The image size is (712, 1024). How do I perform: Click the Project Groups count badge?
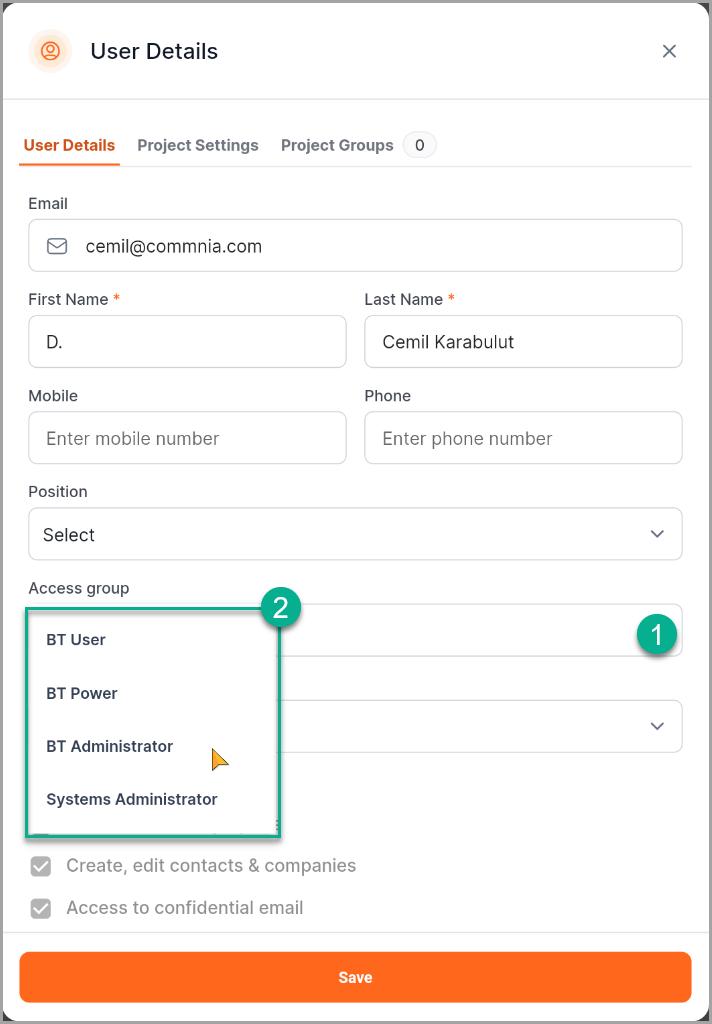click(419, 145)
